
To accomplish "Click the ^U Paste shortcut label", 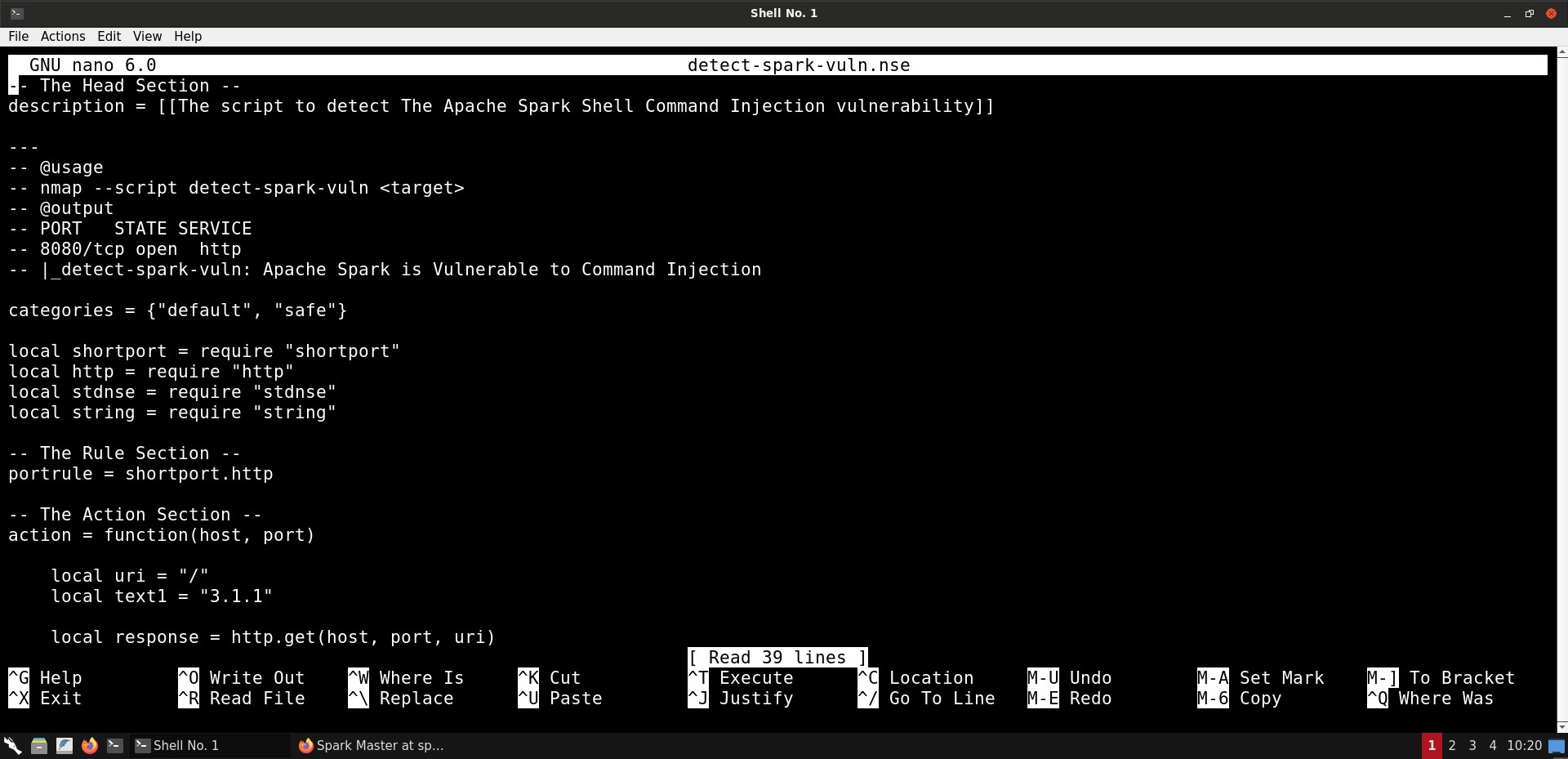I will tap(560, 699).
